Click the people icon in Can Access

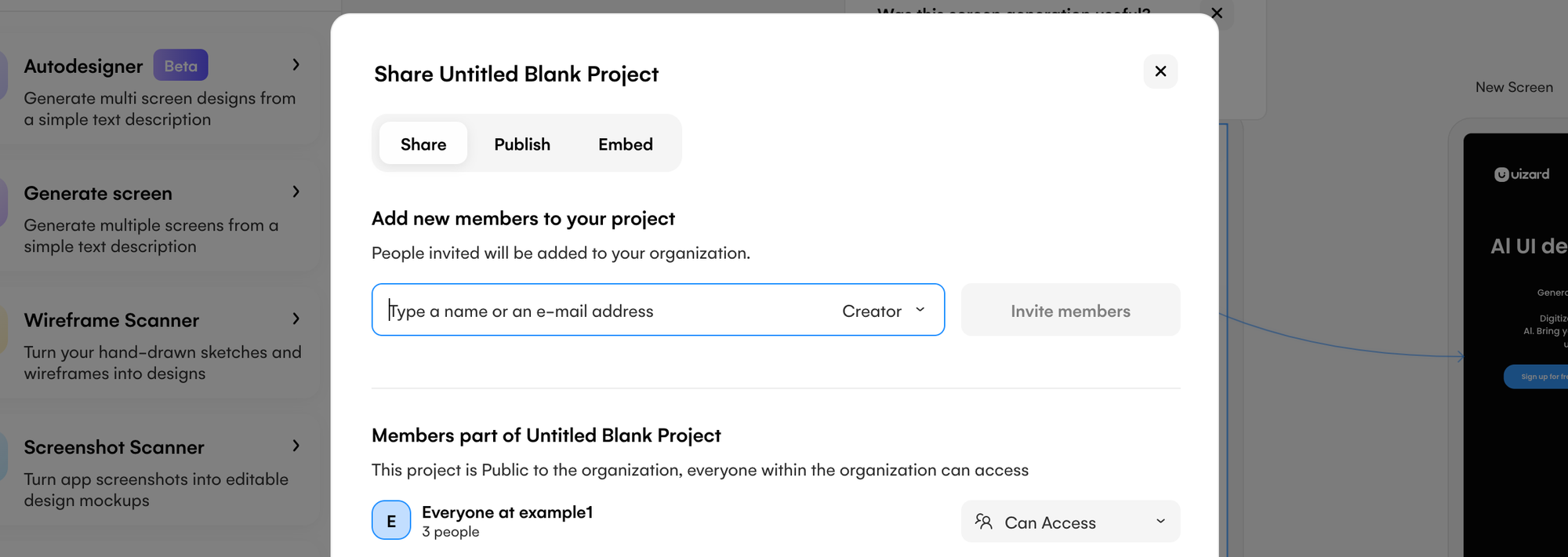click(983, 522)
